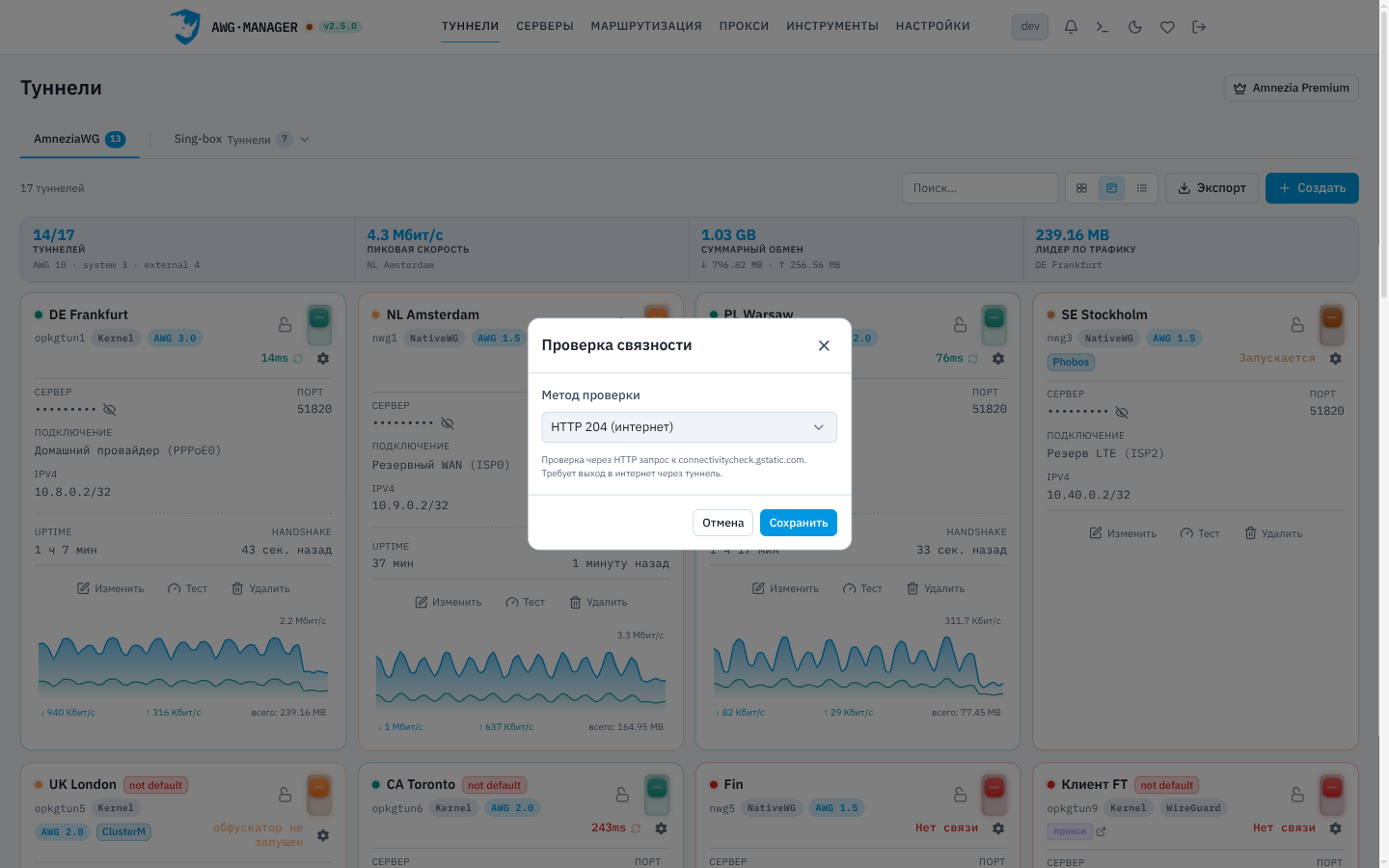
Task: Toggle the CA Toronto tunnel switch
Action: (657, 795)
